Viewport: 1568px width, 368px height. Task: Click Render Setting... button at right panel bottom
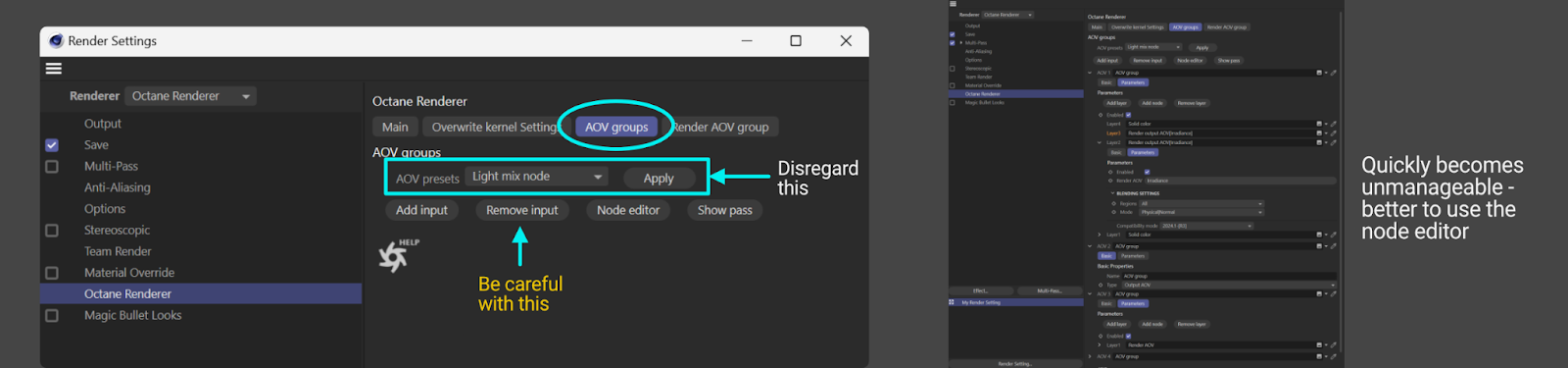point(1015,364)
